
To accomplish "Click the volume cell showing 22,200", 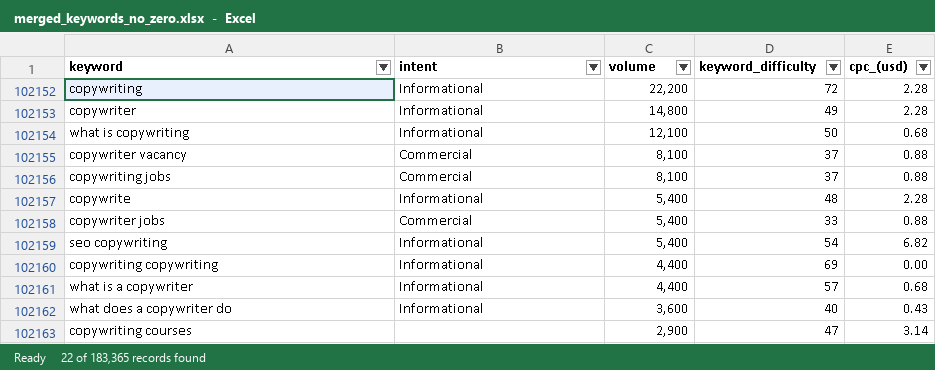I will pyautogui.click(x=649, y=90).
